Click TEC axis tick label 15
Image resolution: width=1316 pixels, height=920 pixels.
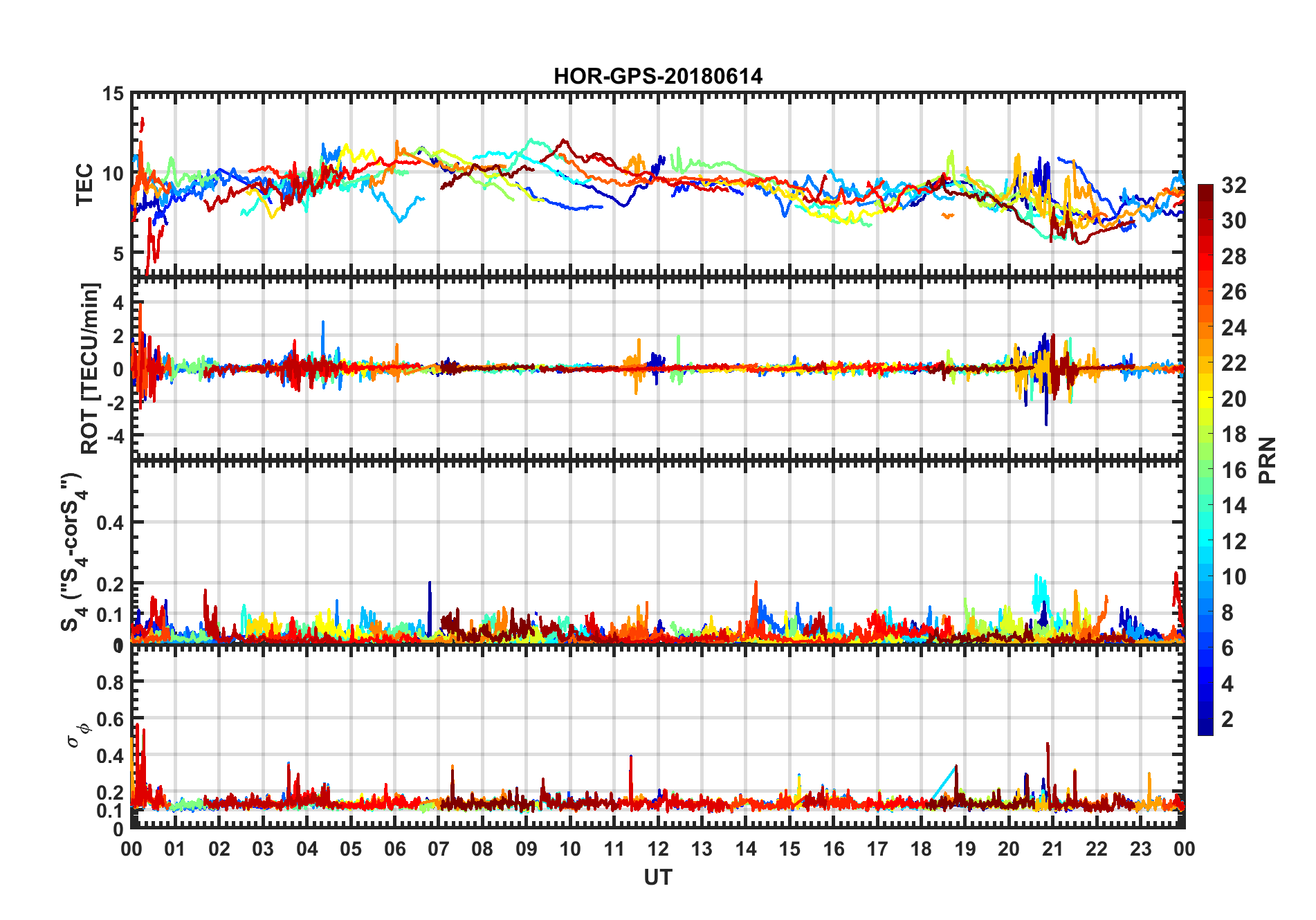point(113,94)
